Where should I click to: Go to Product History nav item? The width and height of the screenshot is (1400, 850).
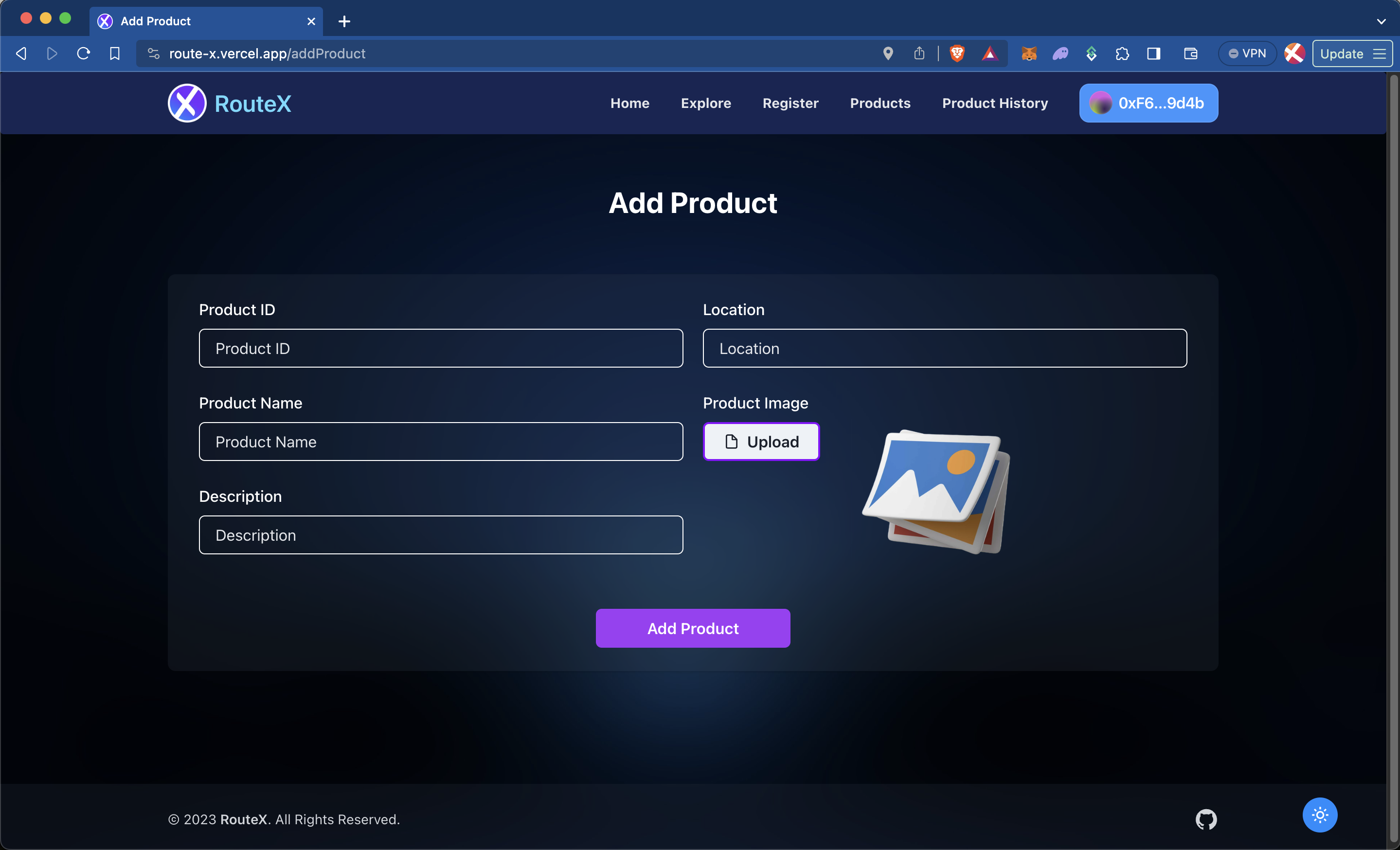(995, 104)
